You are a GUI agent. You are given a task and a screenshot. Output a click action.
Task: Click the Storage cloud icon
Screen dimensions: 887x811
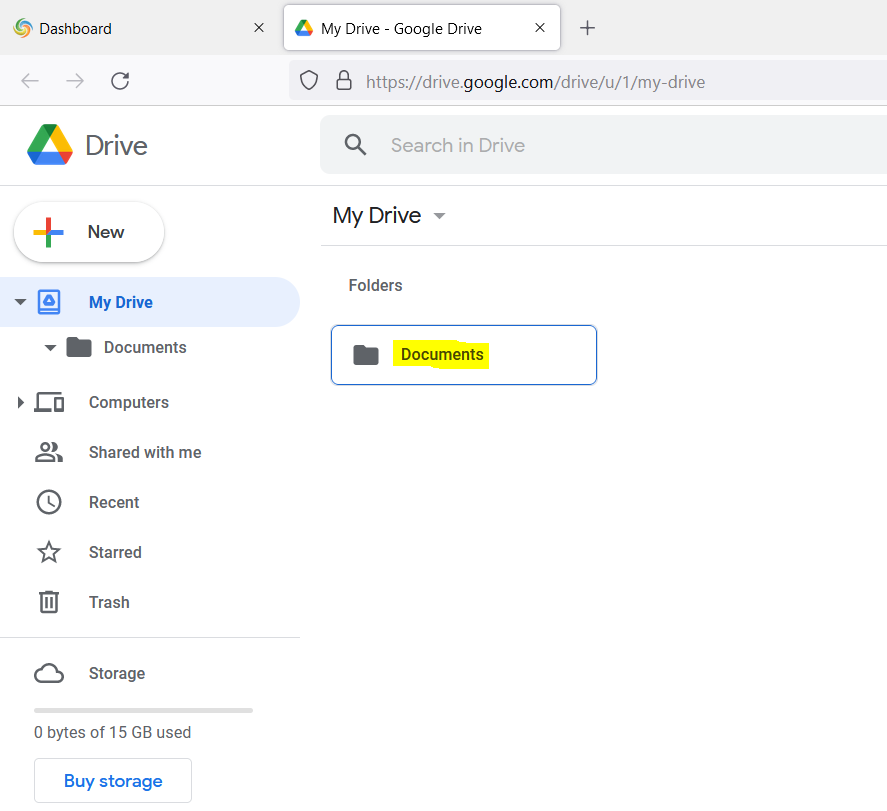pyautogui.click(x=49, y=674)
